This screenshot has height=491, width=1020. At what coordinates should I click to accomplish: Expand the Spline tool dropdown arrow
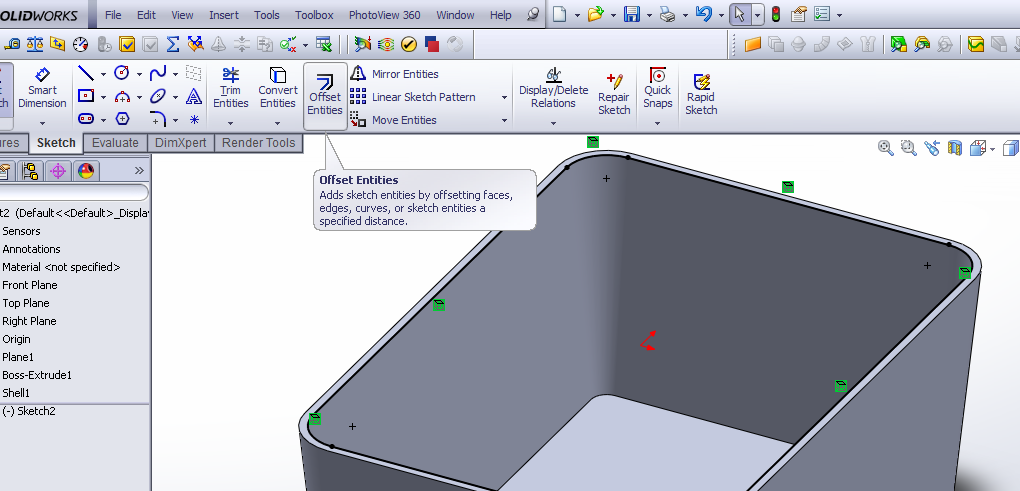coord(175,74)
